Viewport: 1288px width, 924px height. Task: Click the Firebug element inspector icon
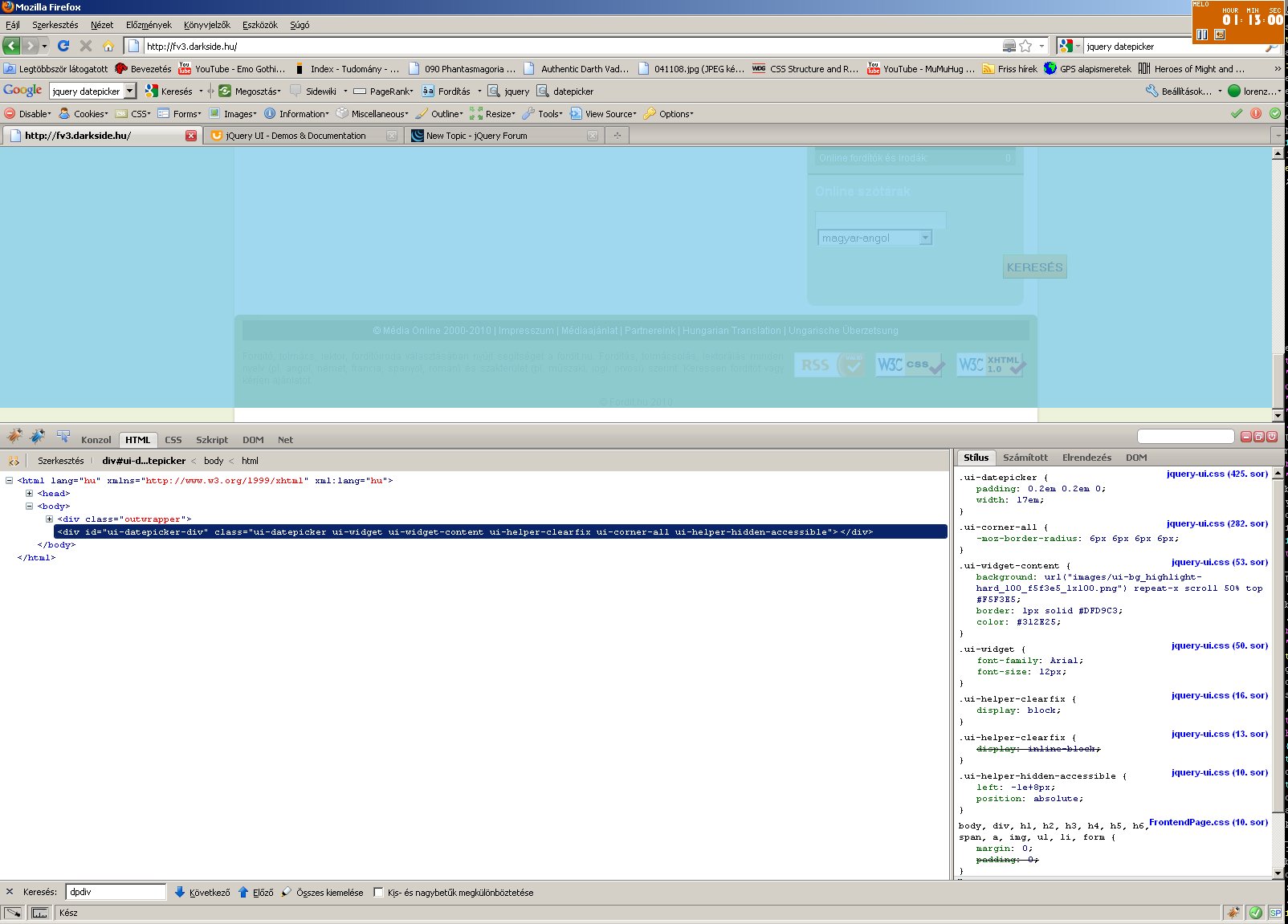click(63, 437)
